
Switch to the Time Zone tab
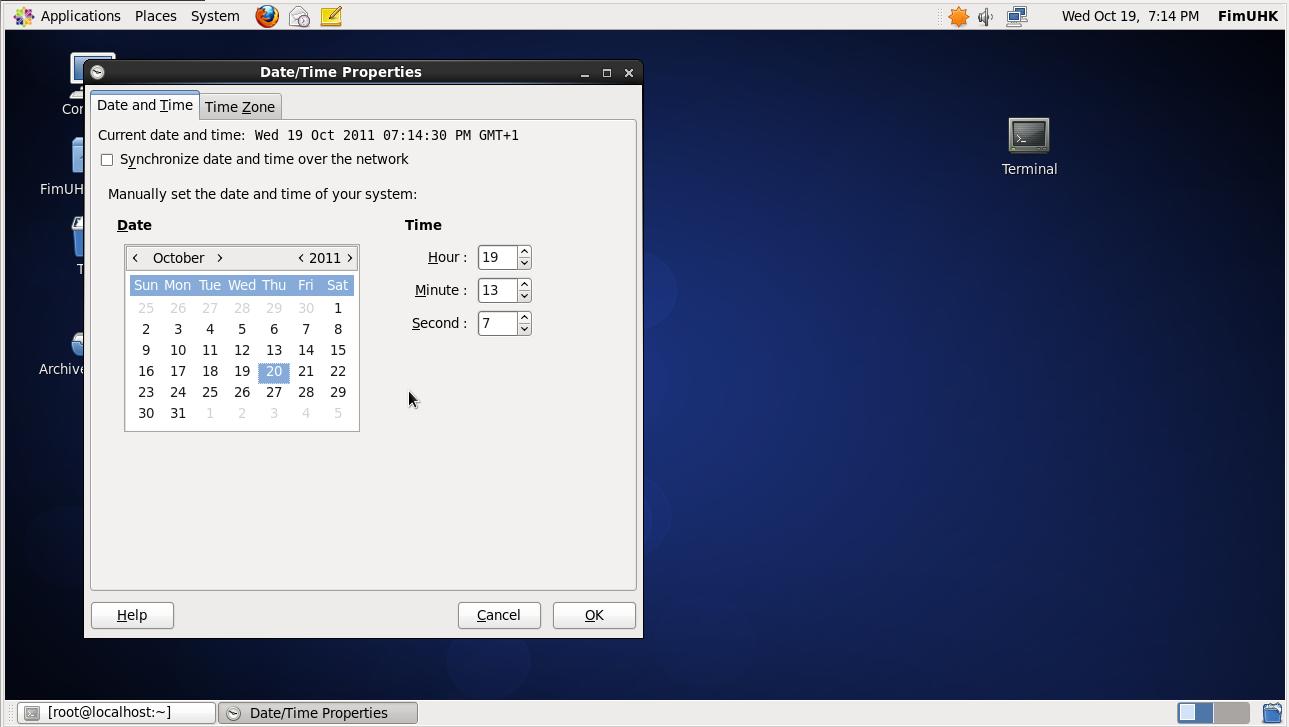pyautogui.click(x=240, y=107)
